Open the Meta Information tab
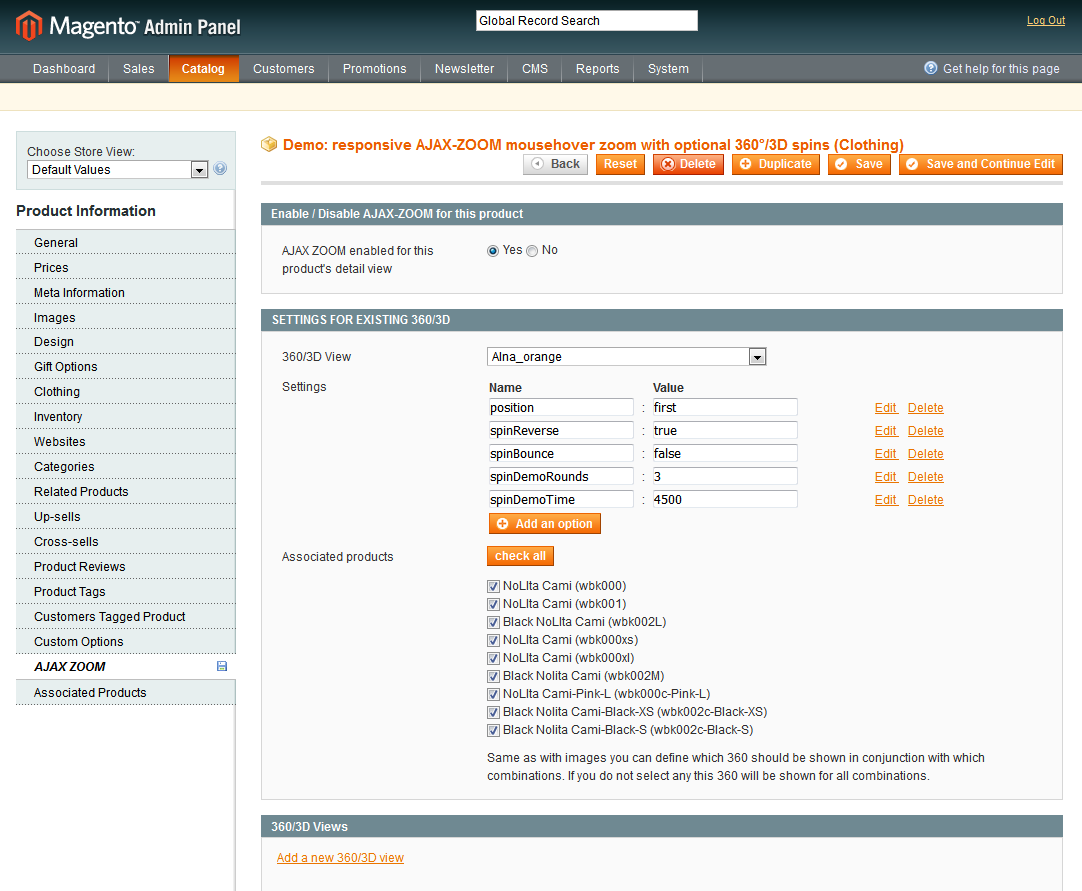 (126, 293)
